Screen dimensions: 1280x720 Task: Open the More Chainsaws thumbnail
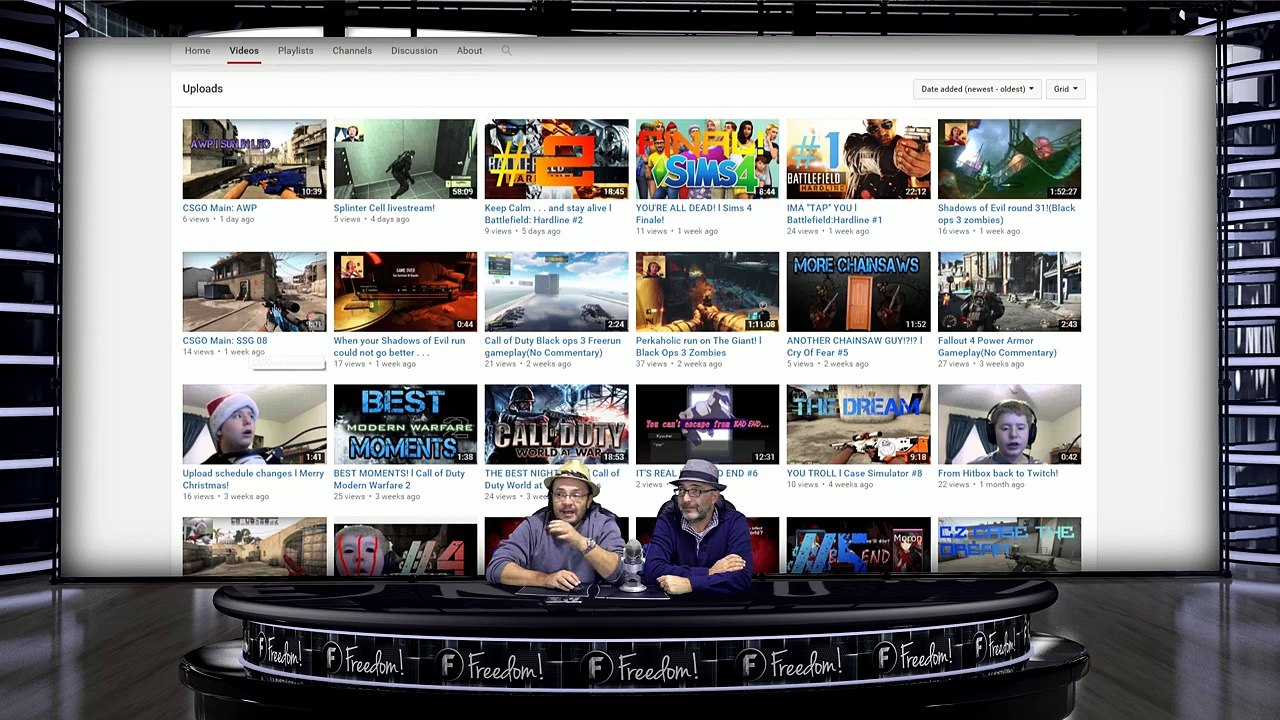858,292
